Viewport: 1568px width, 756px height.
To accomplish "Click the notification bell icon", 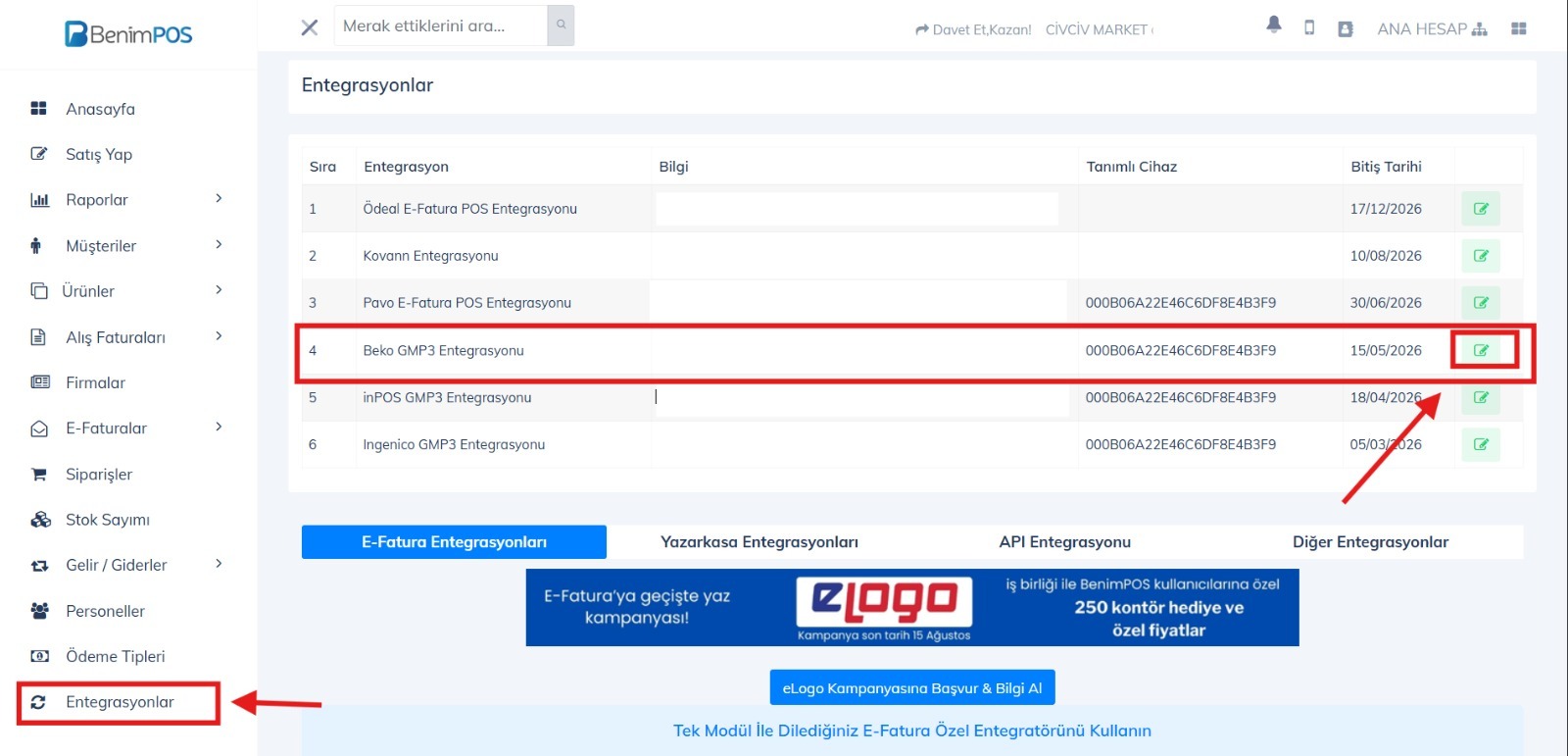I will point(1273,25).
